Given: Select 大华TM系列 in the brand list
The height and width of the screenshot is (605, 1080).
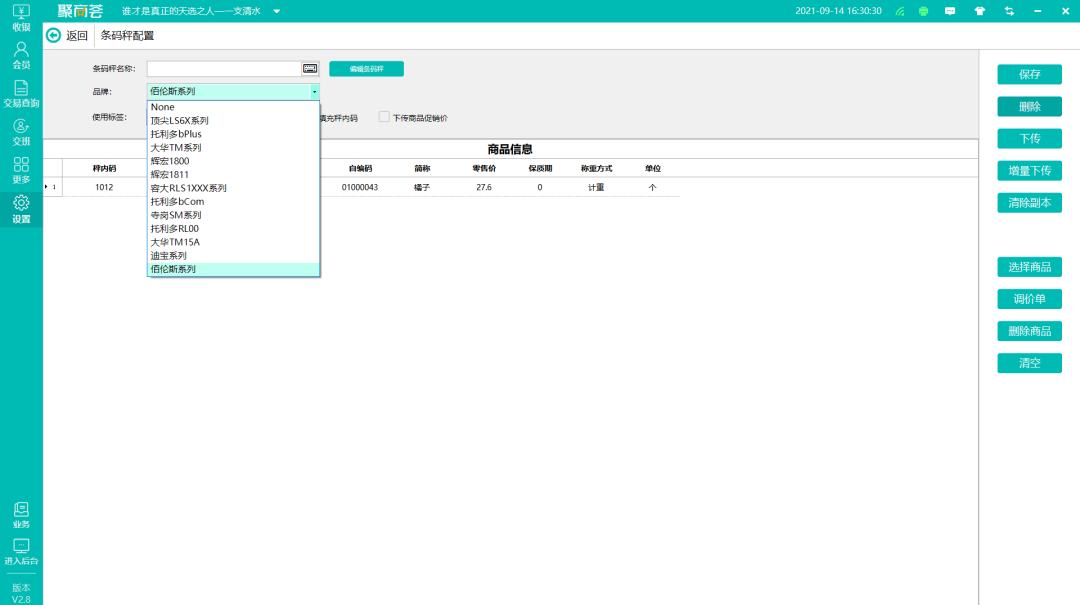Looking at the screenshot, I should [176, 147].
